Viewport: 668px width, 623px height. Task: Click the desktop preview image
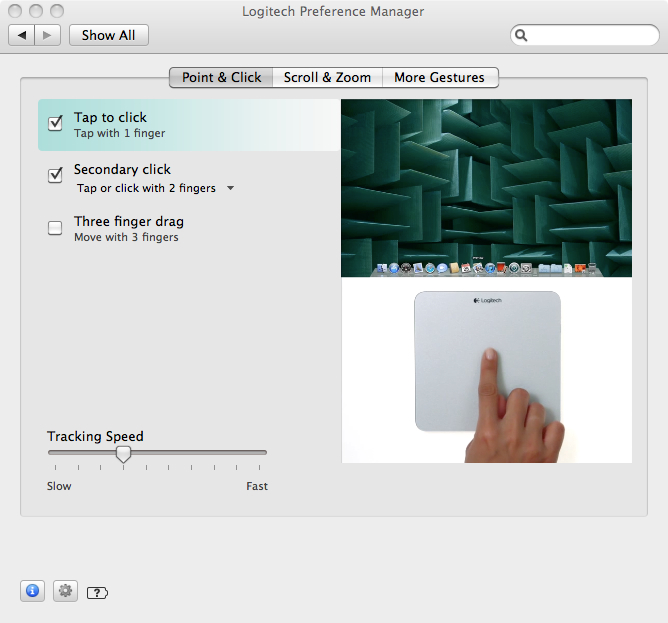[x=487, y=188]
